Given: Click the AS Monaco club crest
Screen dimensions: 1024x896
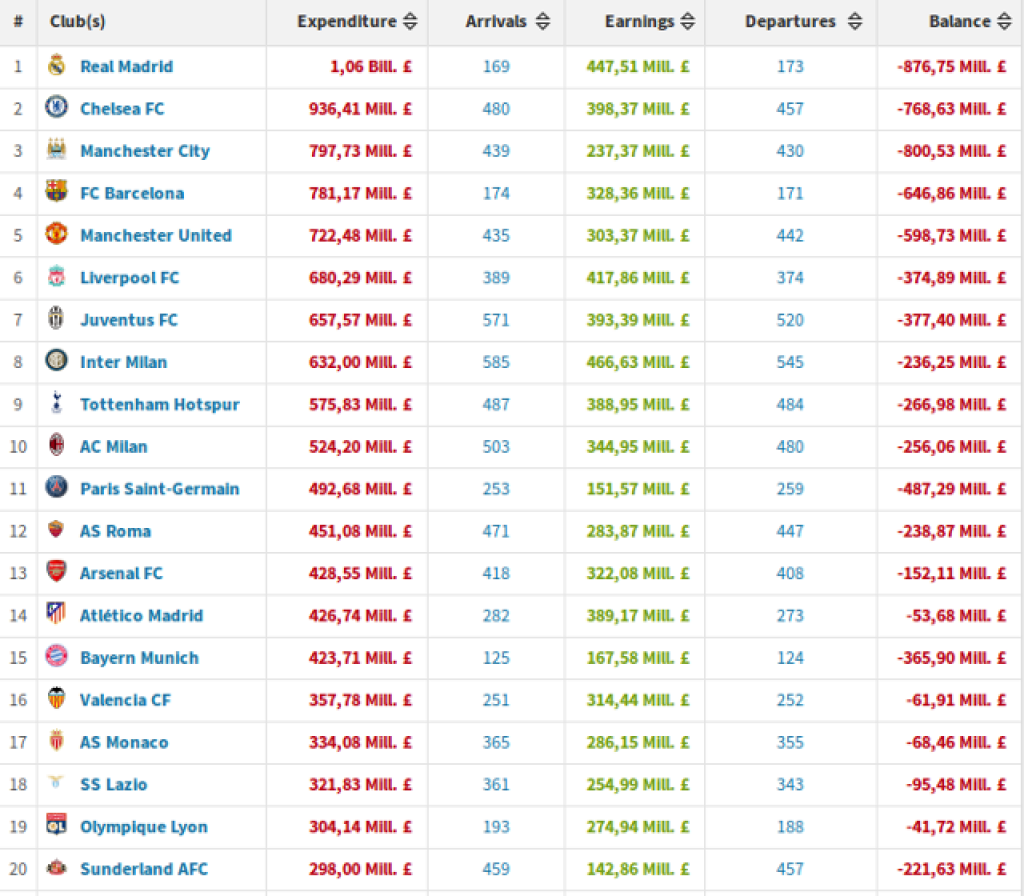Looking at the screenshot, I should (x=57, y=741).
